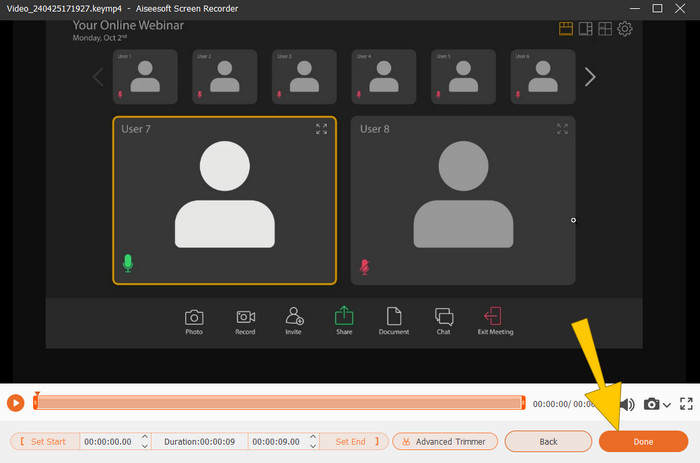Expand User 7 video tile fullscreen

pos(321,129)
